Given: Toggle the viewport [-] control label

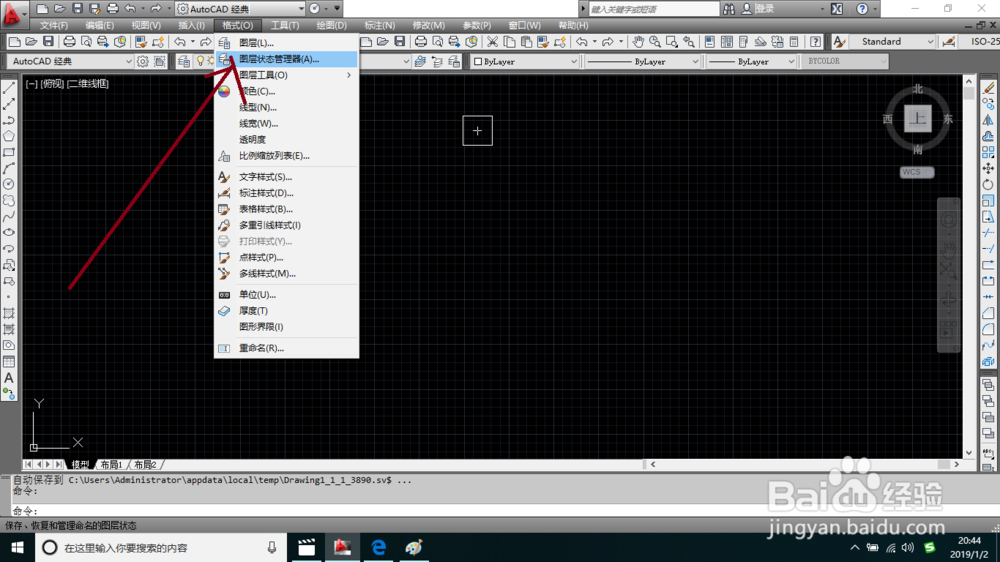Looking at the screenshot, I should (31, 84).
